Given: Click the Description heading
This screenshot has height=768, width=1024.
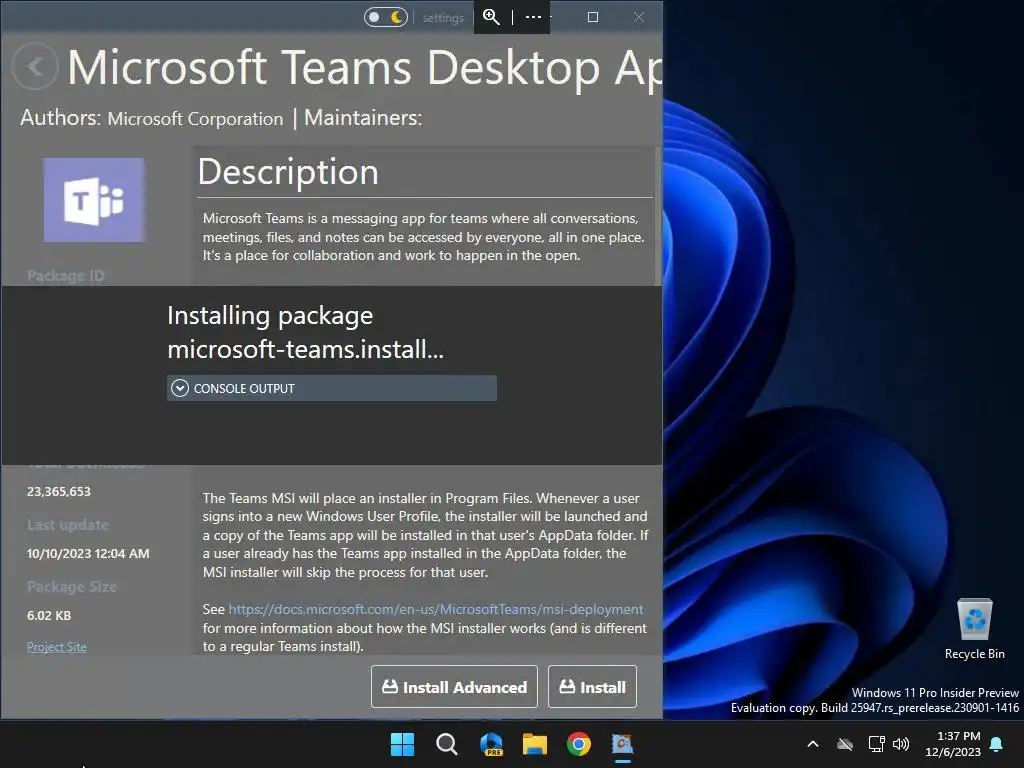Looking at the screenshot, I should click(x=288, y=172).
